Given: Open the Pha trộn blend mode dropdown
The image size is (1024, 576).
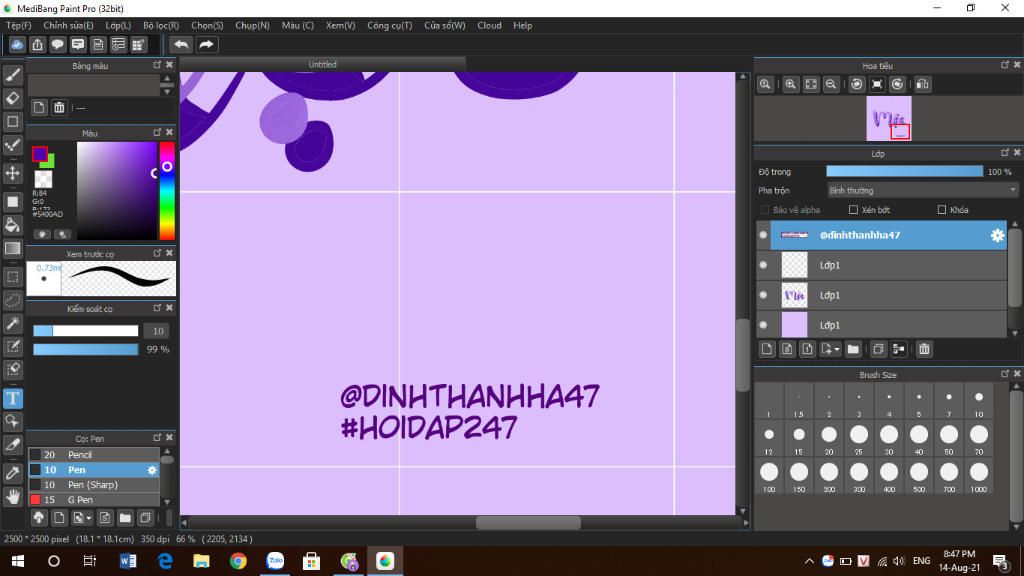Looking at the screenshot, I should tap(922, 191).
